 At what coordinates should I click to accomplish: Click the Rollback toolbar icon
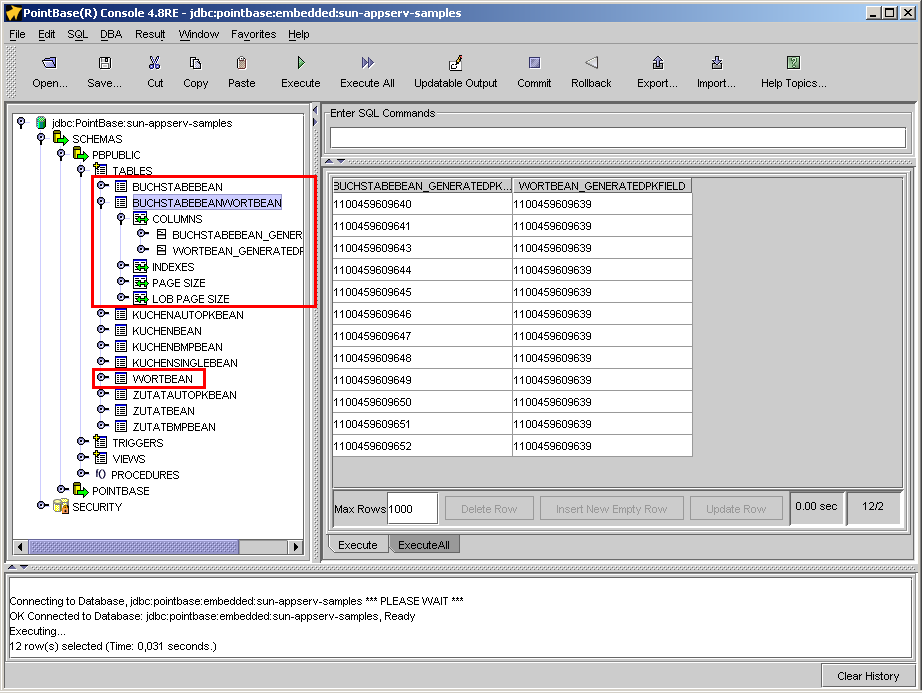pos(592,63)
